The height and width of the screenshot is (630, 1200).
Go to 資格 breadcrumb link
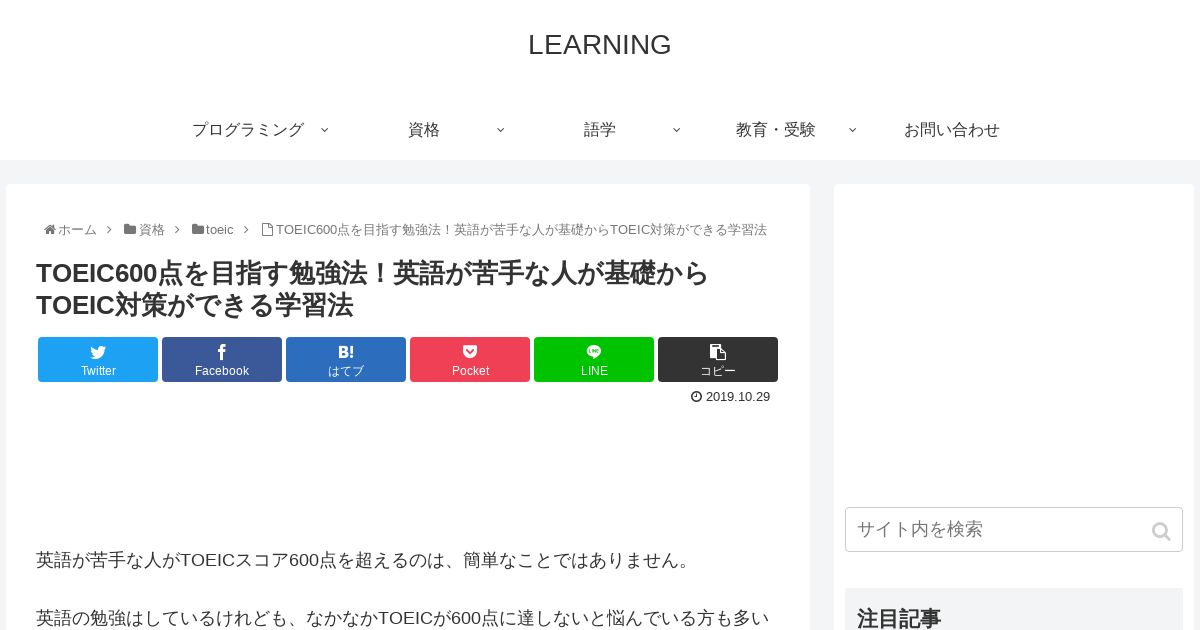coord(152,229)
